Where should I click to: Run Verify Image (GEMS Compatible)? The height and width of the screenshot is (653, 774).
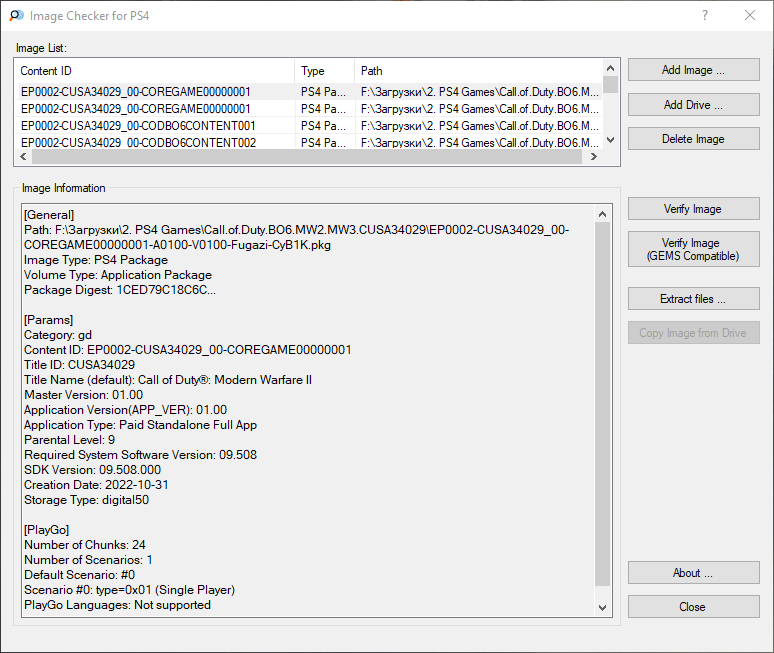pyautogui.click(x=694, y=249)
